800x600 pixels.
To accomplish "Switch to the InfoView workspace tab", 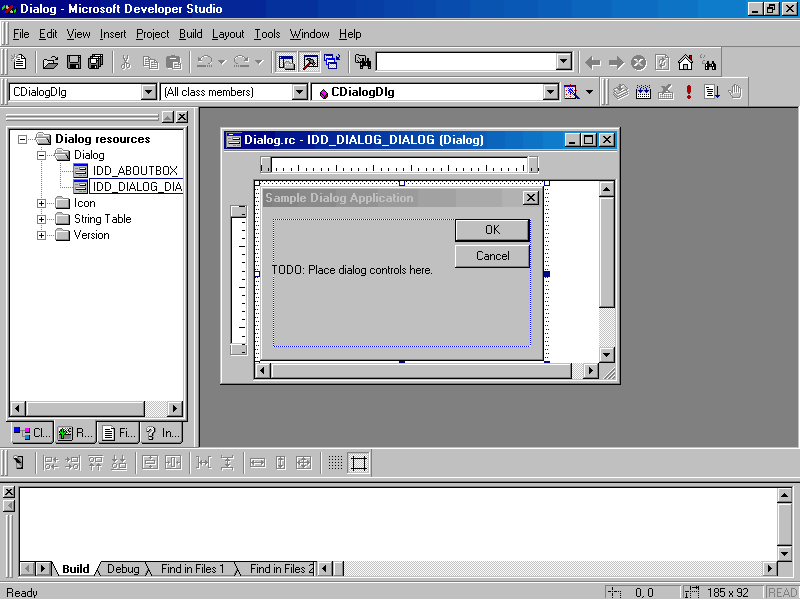I will point(162,433).
